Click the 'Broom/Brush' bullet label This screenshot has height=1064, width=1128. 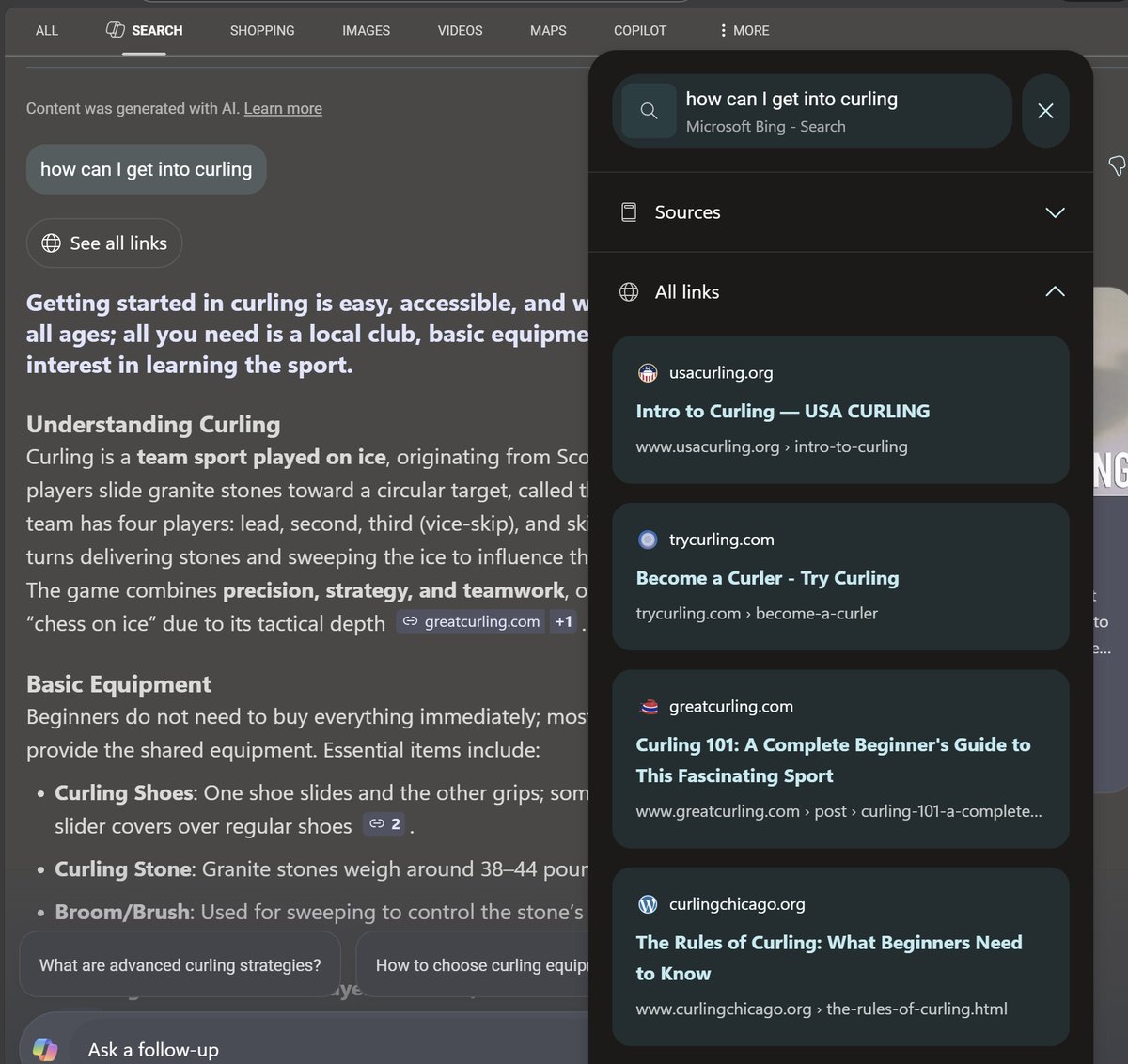122,912
